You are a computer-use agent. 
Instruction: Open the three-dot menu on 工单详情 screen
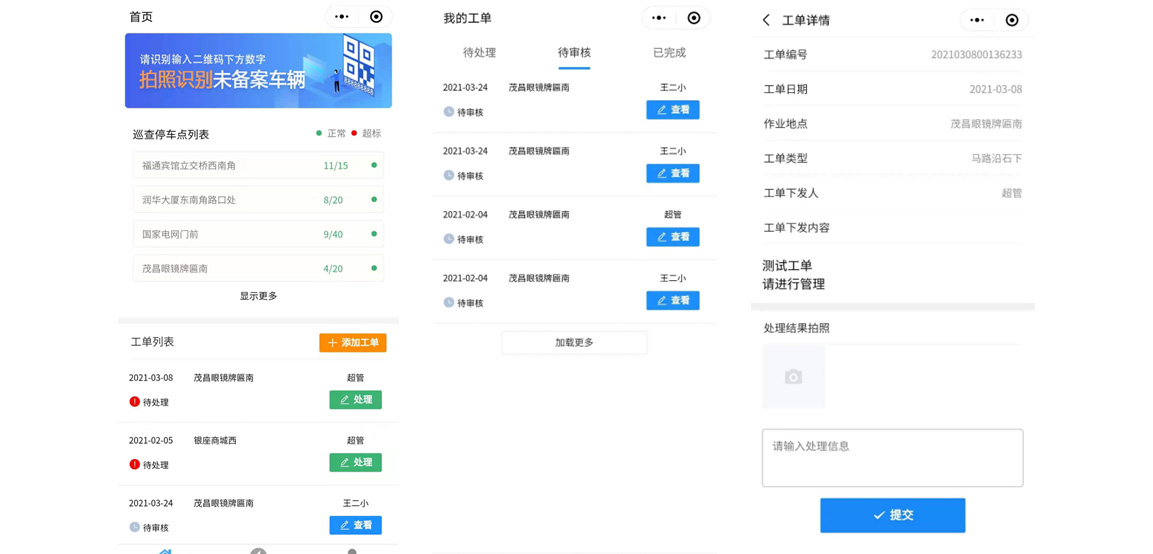point(977,20)
